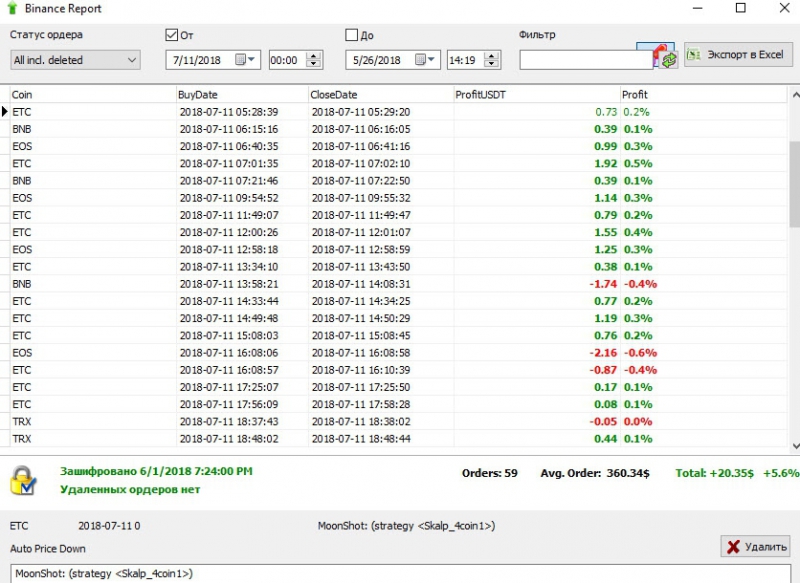Select TRX row bought 18:37:43
This screenshot has height=583, width=800.
point(398,422)
